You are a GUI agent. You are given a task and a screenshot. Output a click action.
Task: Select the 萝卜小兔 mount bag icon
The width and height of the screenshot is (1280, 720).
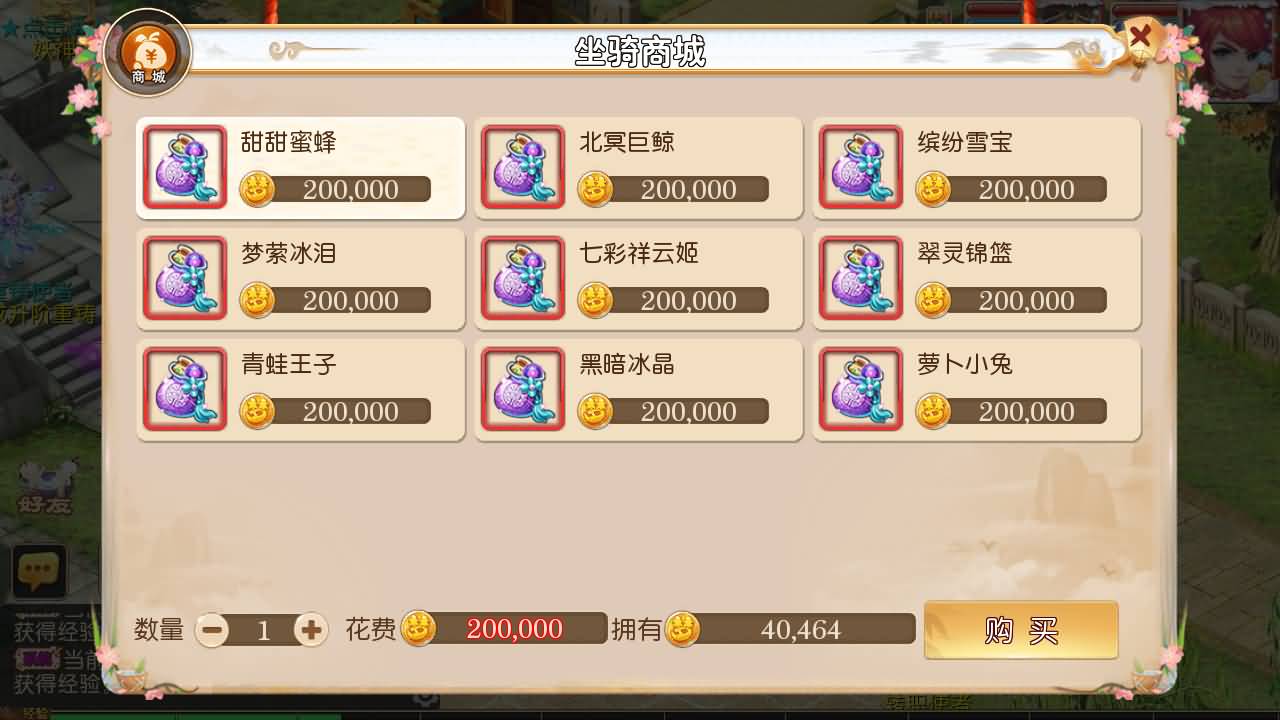point(861,389)
